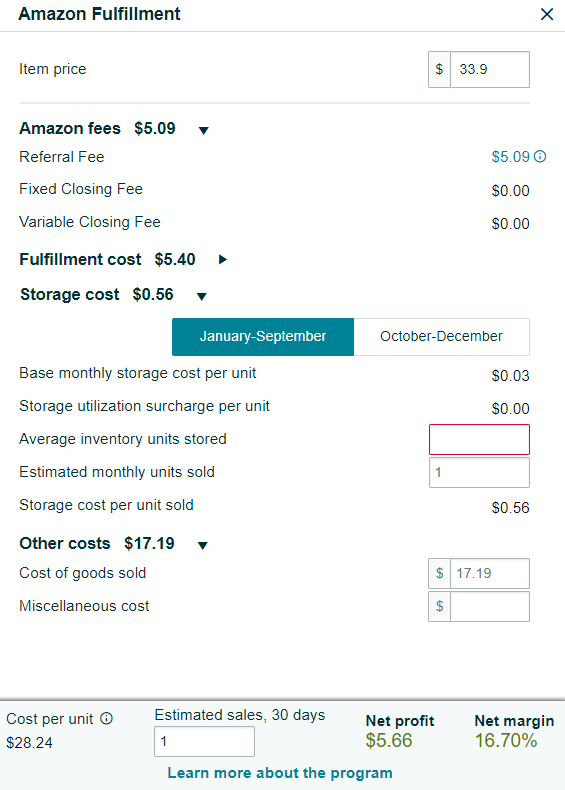Open Learn more about the program link
The image size is (565, 790).
(280, 773)
